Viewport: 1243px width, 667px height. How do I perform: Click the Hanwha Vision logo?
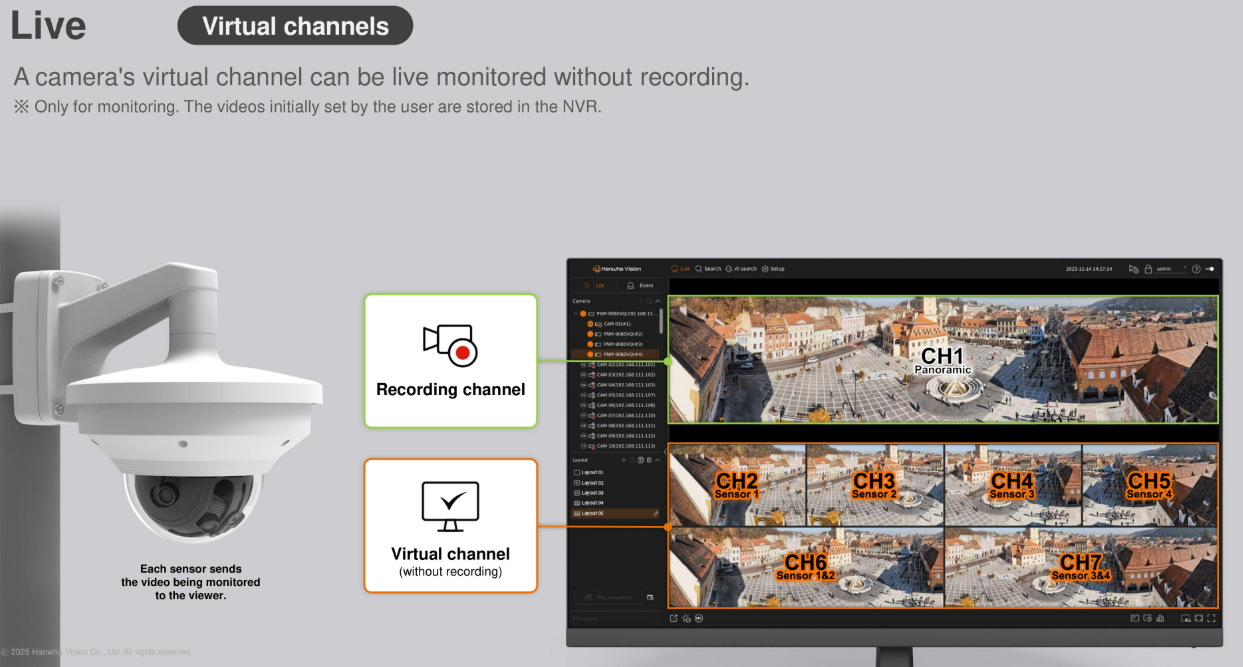[617, 269]
